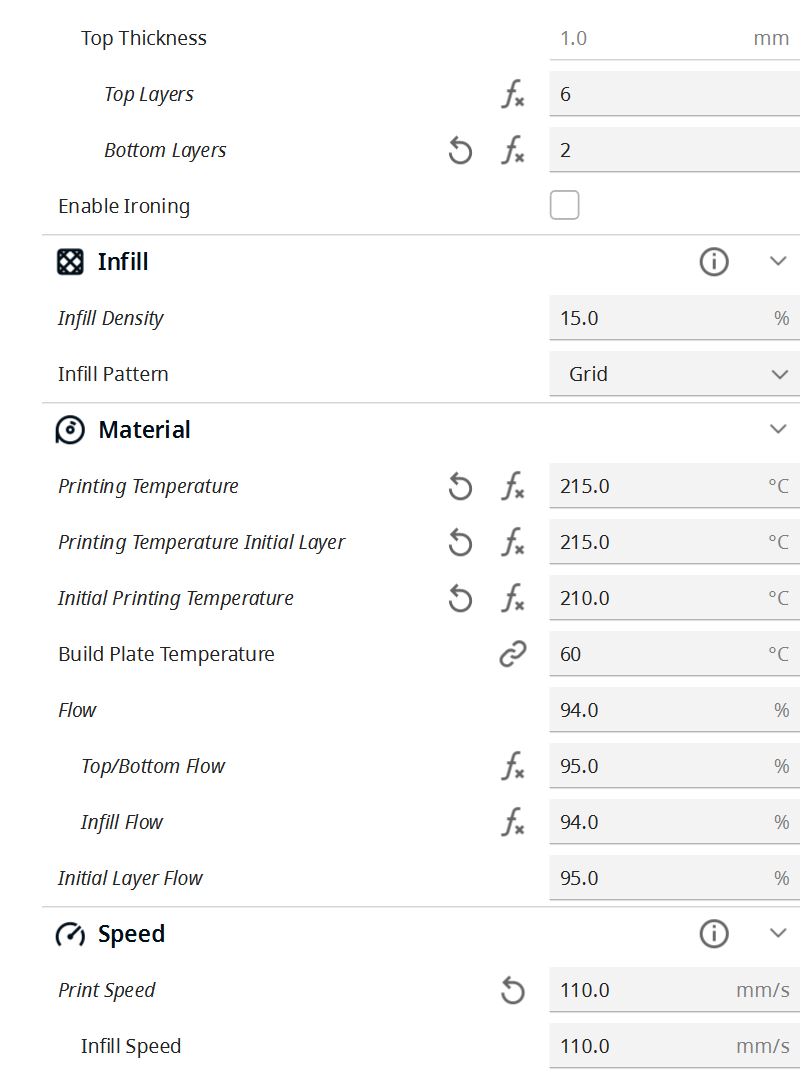
Task: Collapse the Infill settings section
Action: coord(778,262)
